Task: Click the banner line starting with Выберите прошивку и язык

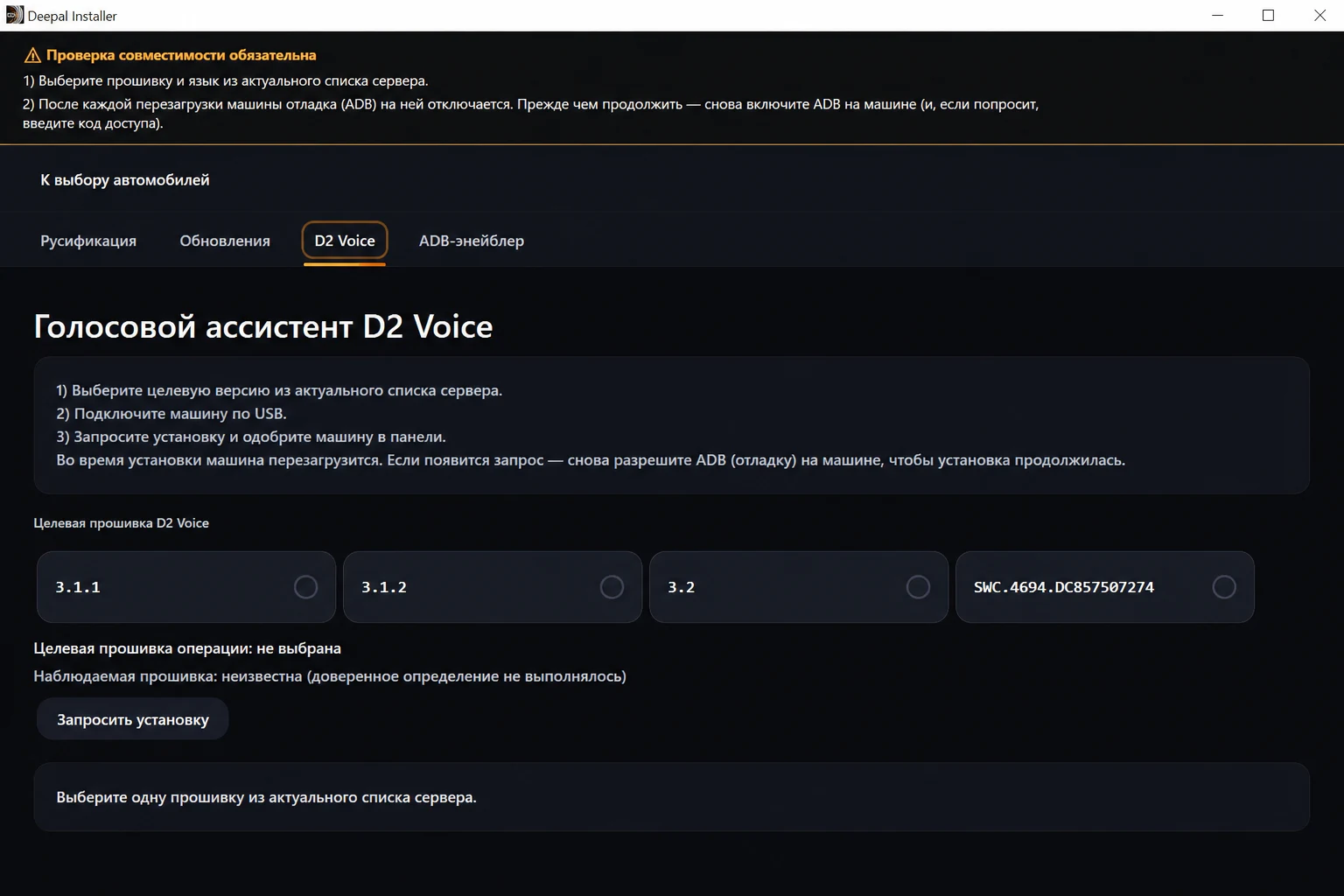Action: (226, 80)
